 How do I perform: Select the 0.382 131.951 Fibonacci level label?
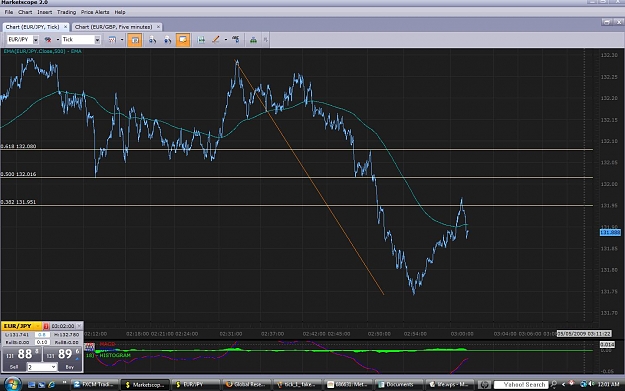click(18, 202)
